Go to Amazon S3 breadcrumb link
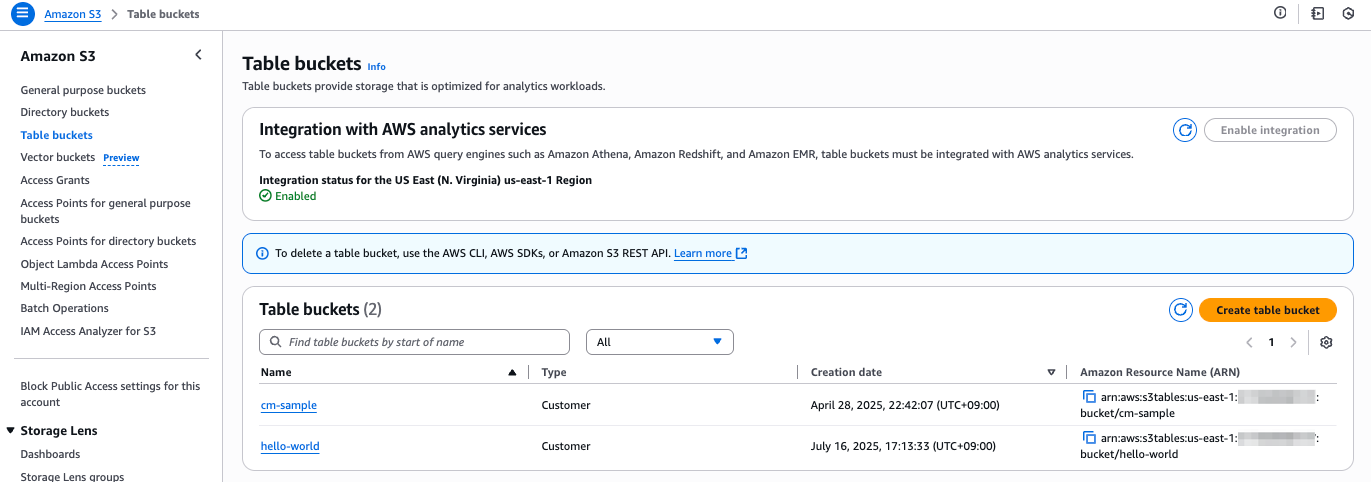 pyautogui.click(x=73, y=14)
